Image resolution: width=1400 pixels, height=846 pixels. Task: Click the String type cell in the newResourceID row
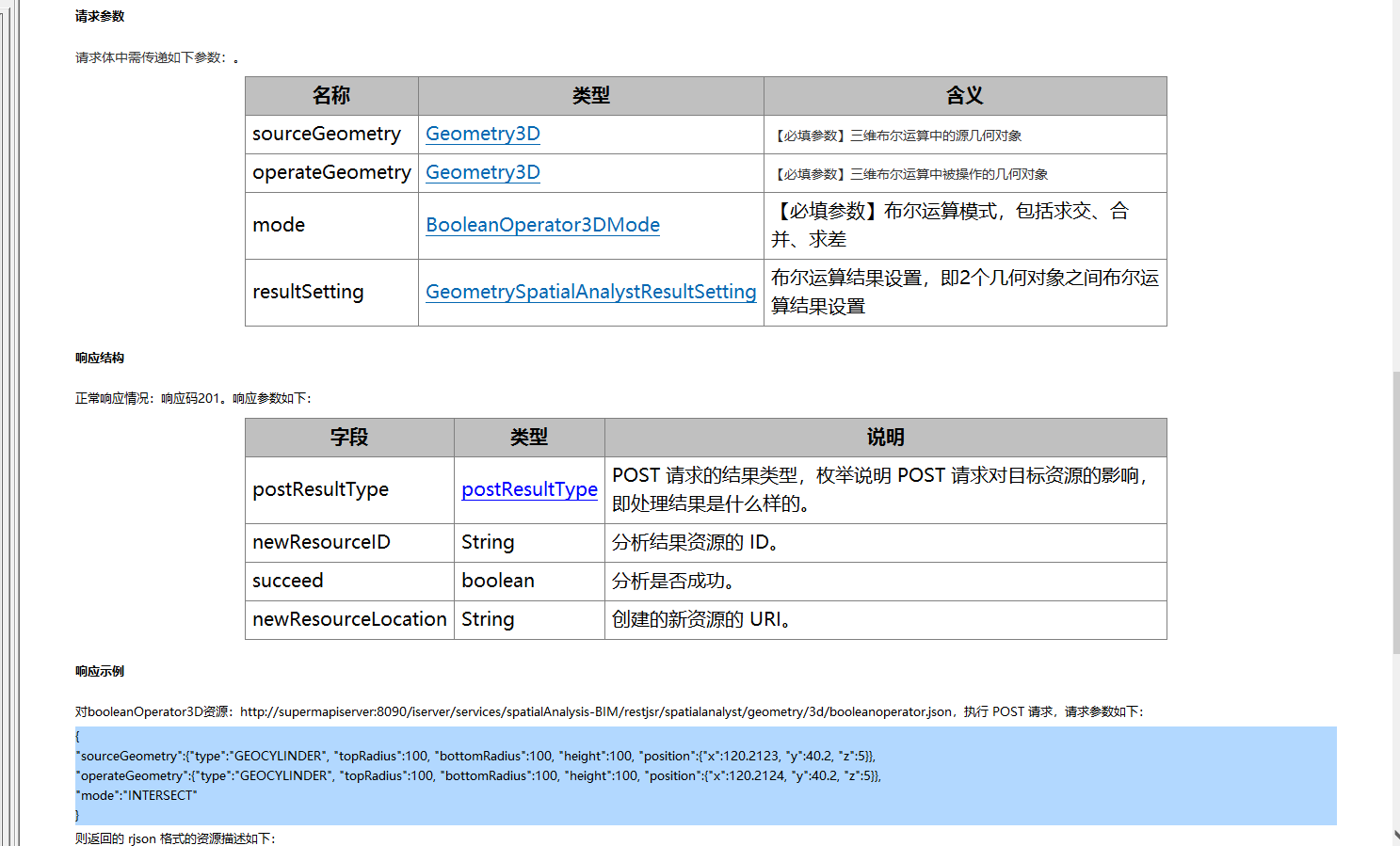tap(529, 543)
